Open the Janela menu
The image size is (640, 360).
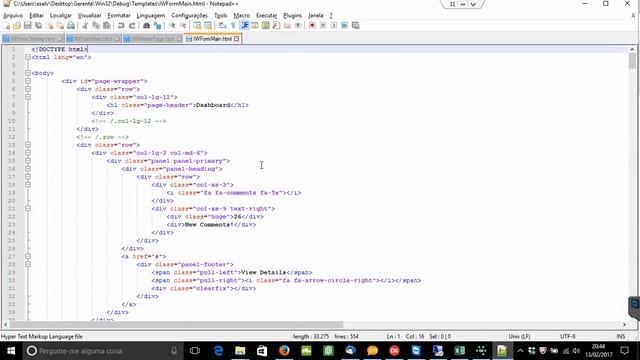316,16
